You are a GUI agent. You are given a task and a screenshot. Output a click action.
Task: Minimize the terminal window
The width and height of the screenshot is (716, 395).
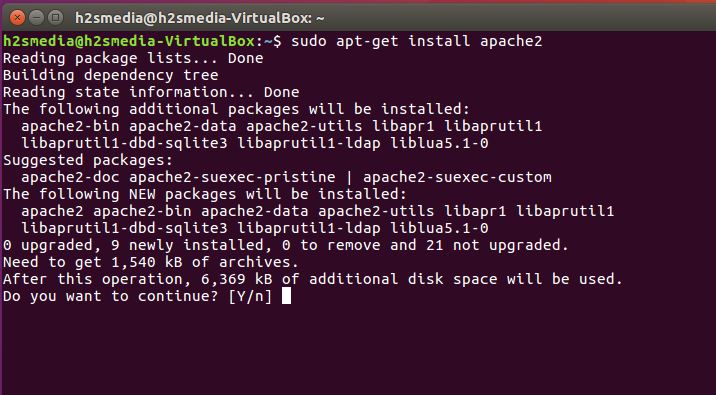pos(37,18)
